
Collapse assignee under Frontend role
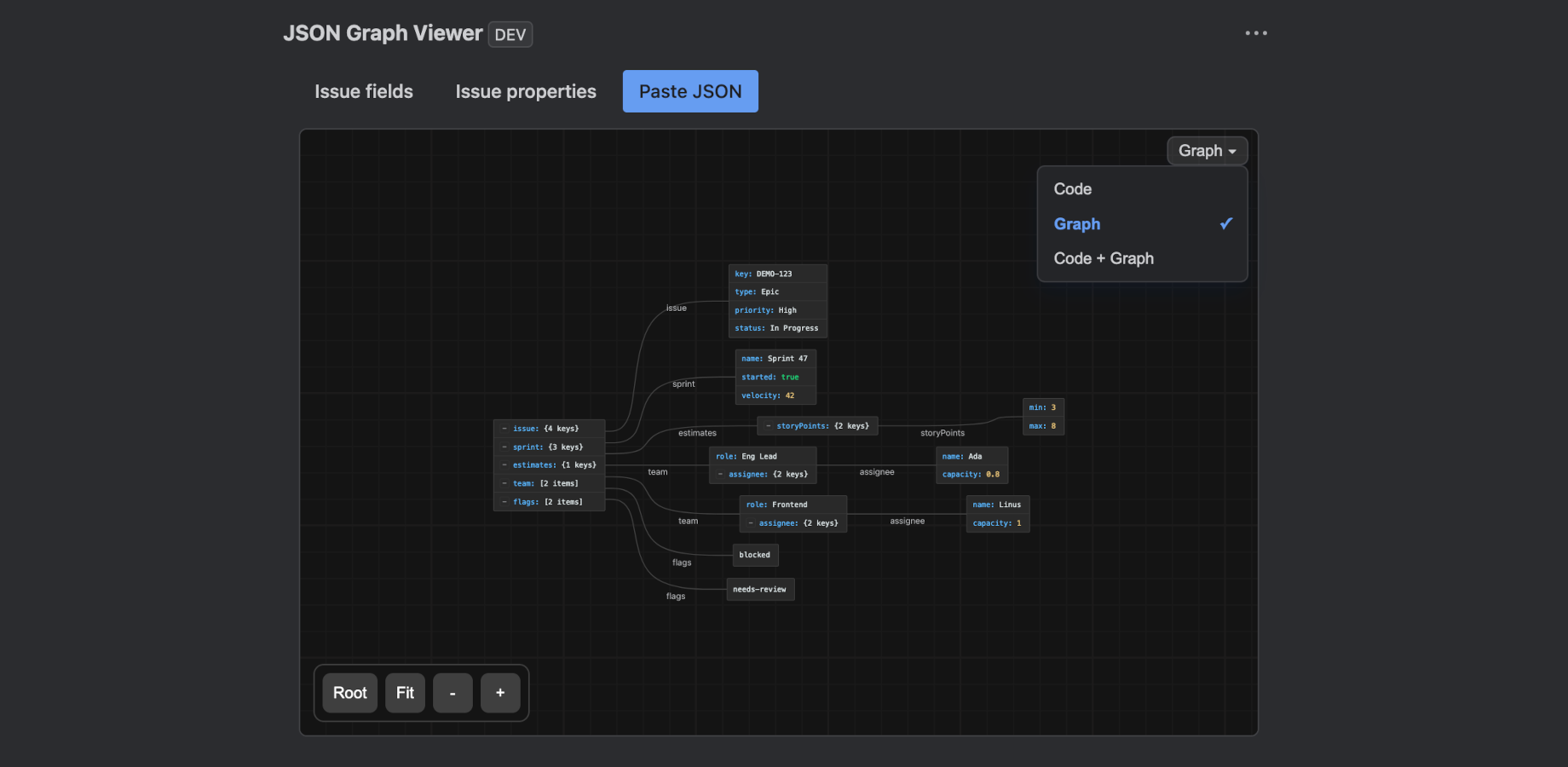(751, 523)
